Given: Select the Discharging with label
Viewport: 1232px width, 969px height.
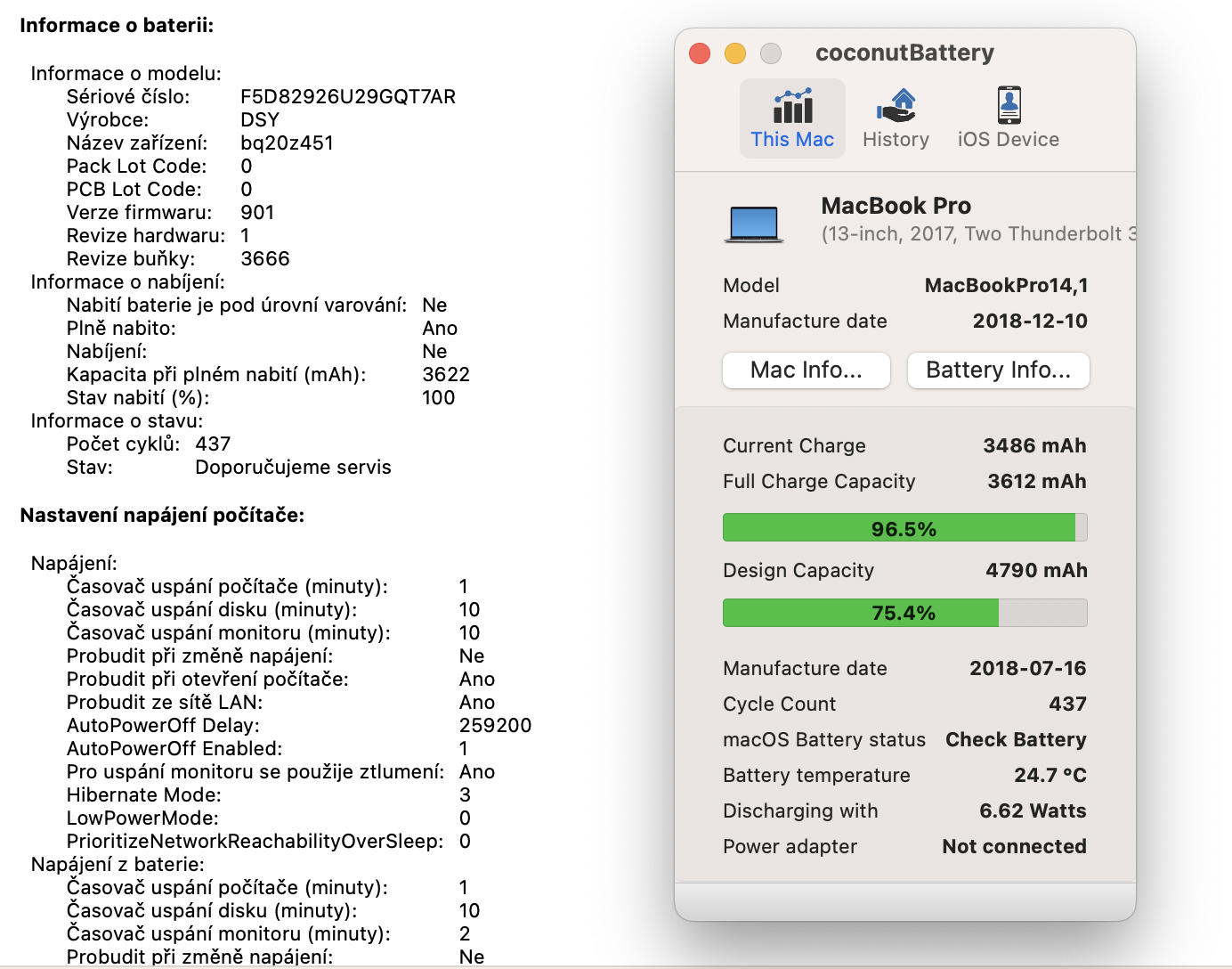Looking at the screenshot, I should [x=800, y=810].
